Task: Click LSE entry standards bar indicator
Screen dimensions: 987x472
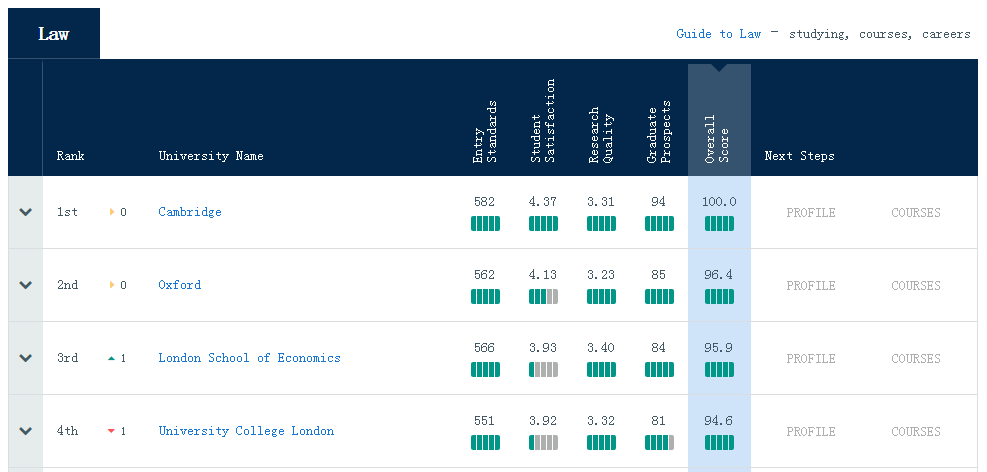Action: click(485, 369)
